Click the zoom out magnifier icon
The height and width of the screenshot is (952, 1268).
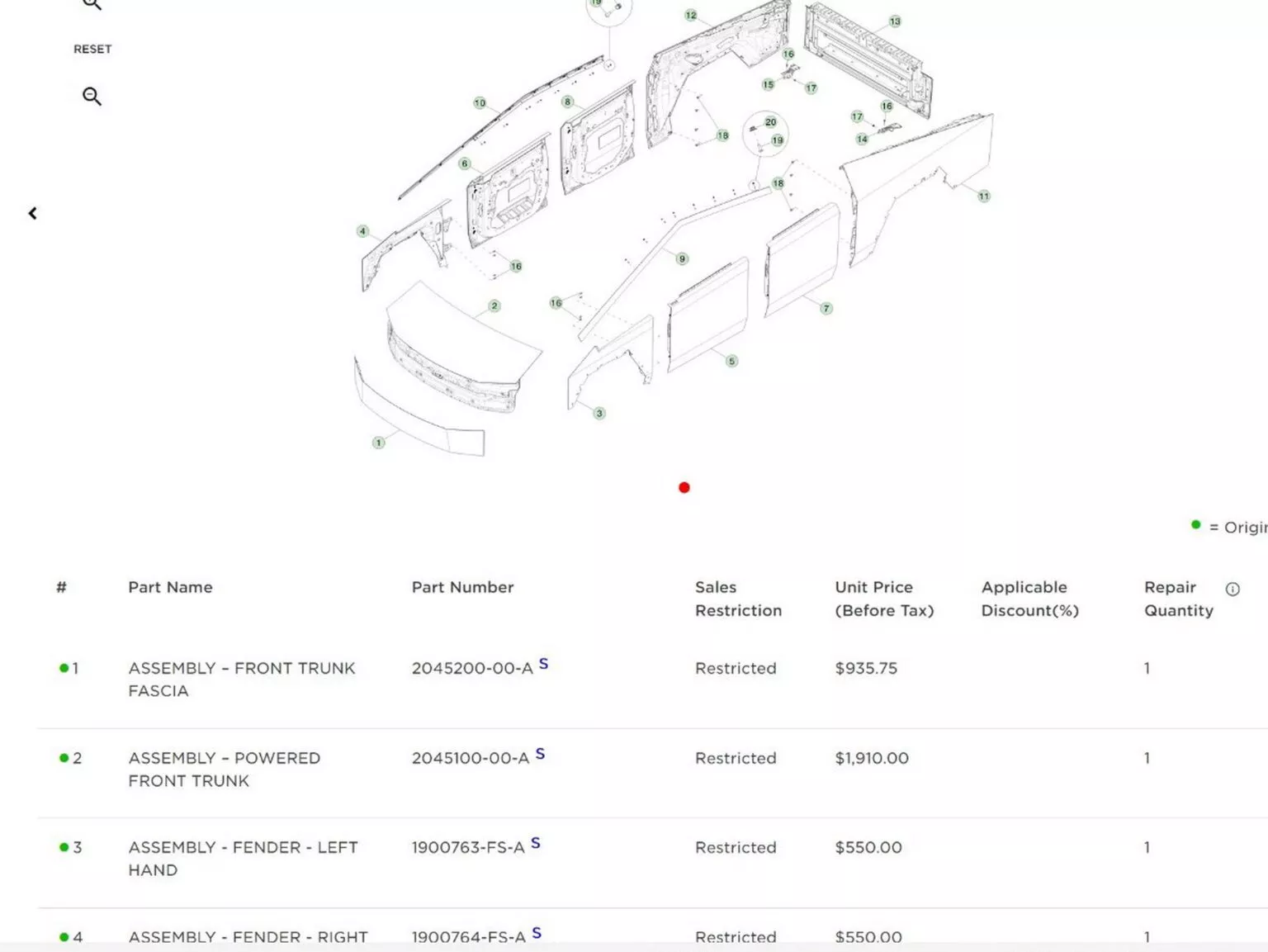coord(92,97)
